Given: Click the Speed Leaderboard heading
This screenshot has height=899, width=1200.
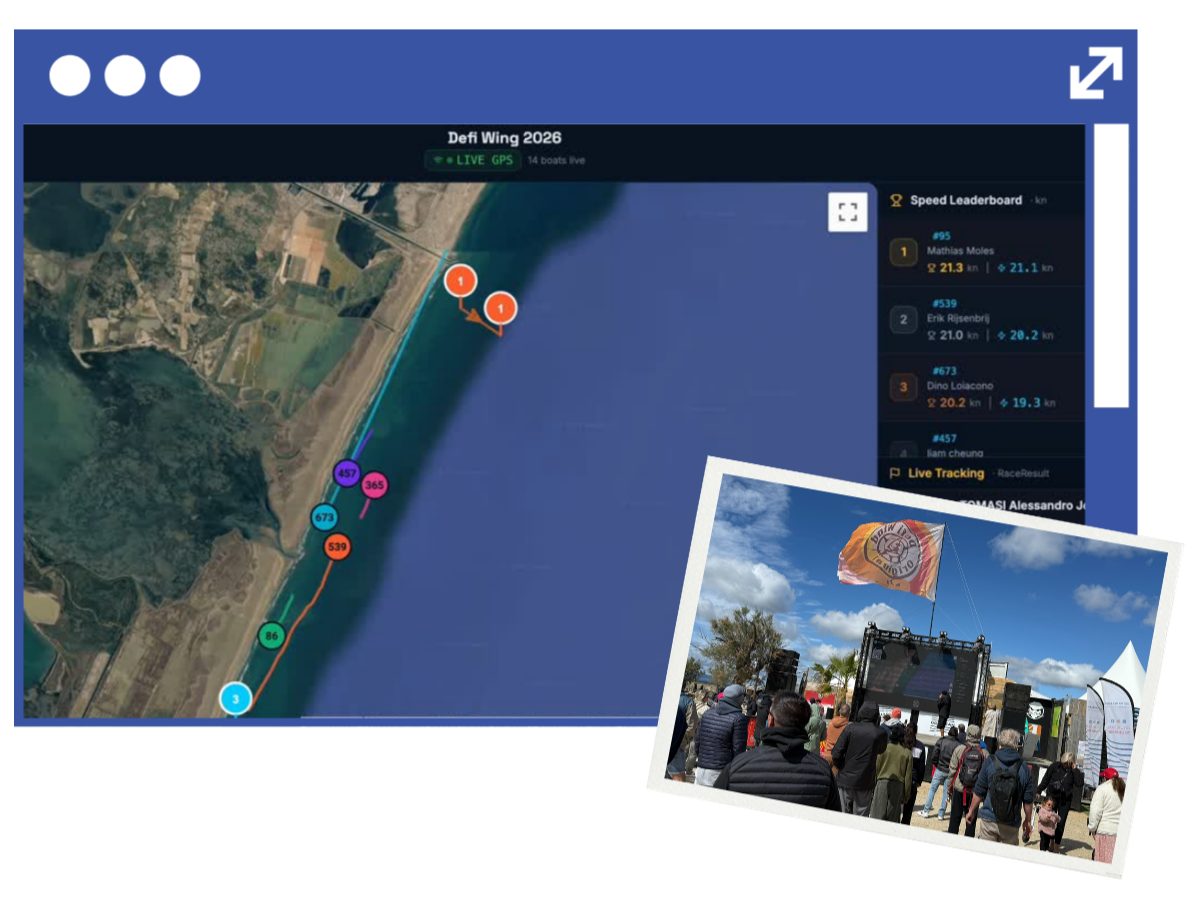Looking at the screenshot, I should click(x=966, y=200).
